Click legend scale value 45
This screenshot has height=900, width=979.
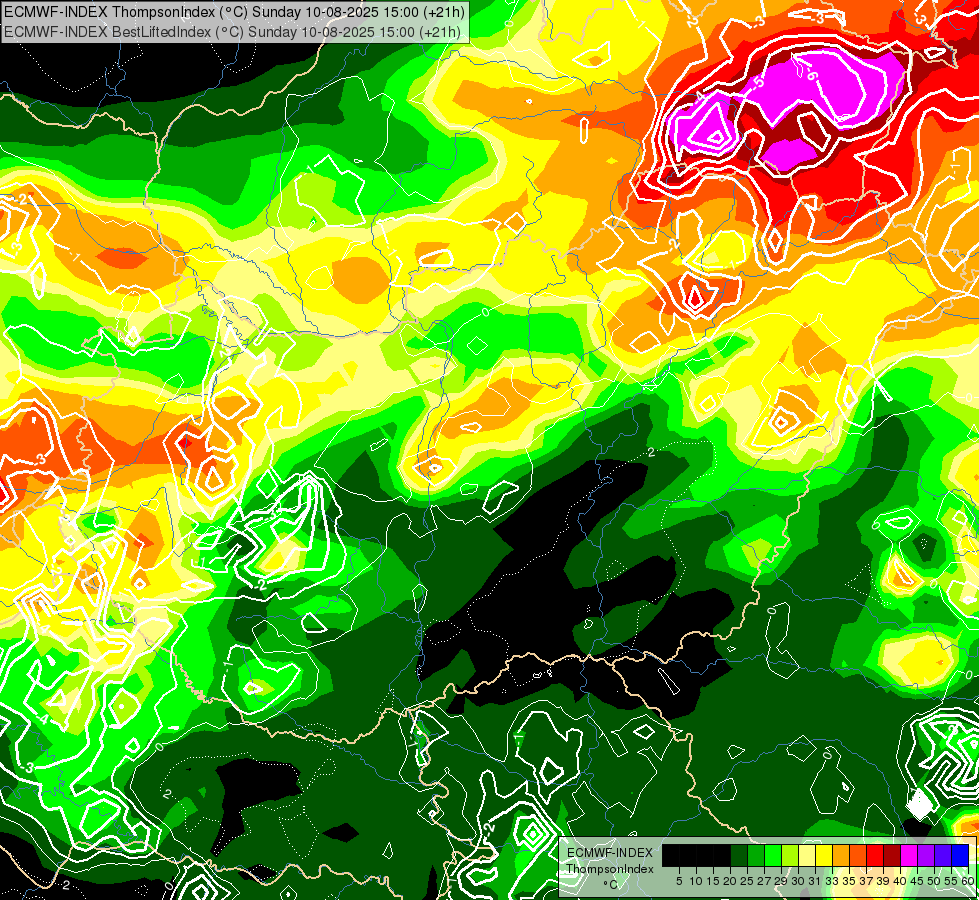[x=917, y=881]
